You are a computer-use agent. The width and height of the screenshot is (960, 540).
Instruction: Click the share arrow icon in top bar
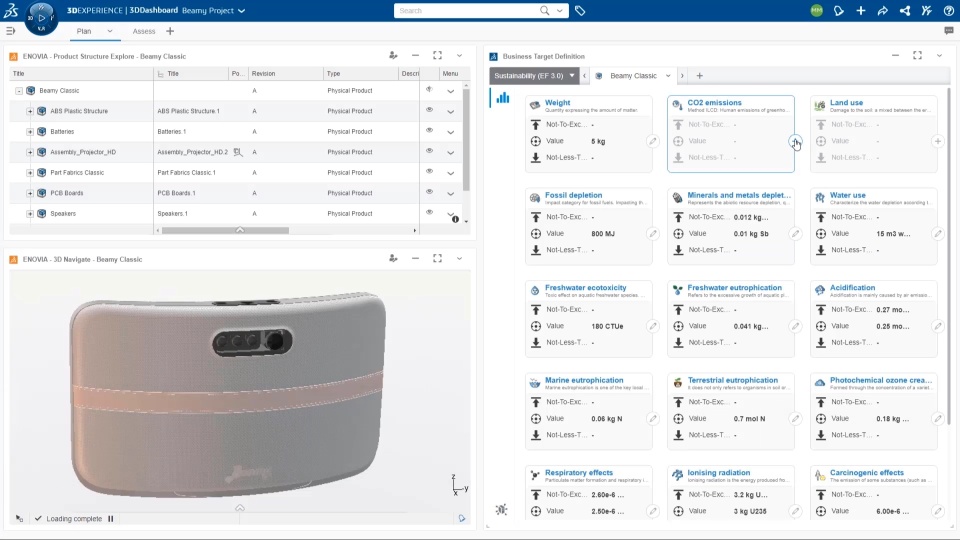coord(882,10)
